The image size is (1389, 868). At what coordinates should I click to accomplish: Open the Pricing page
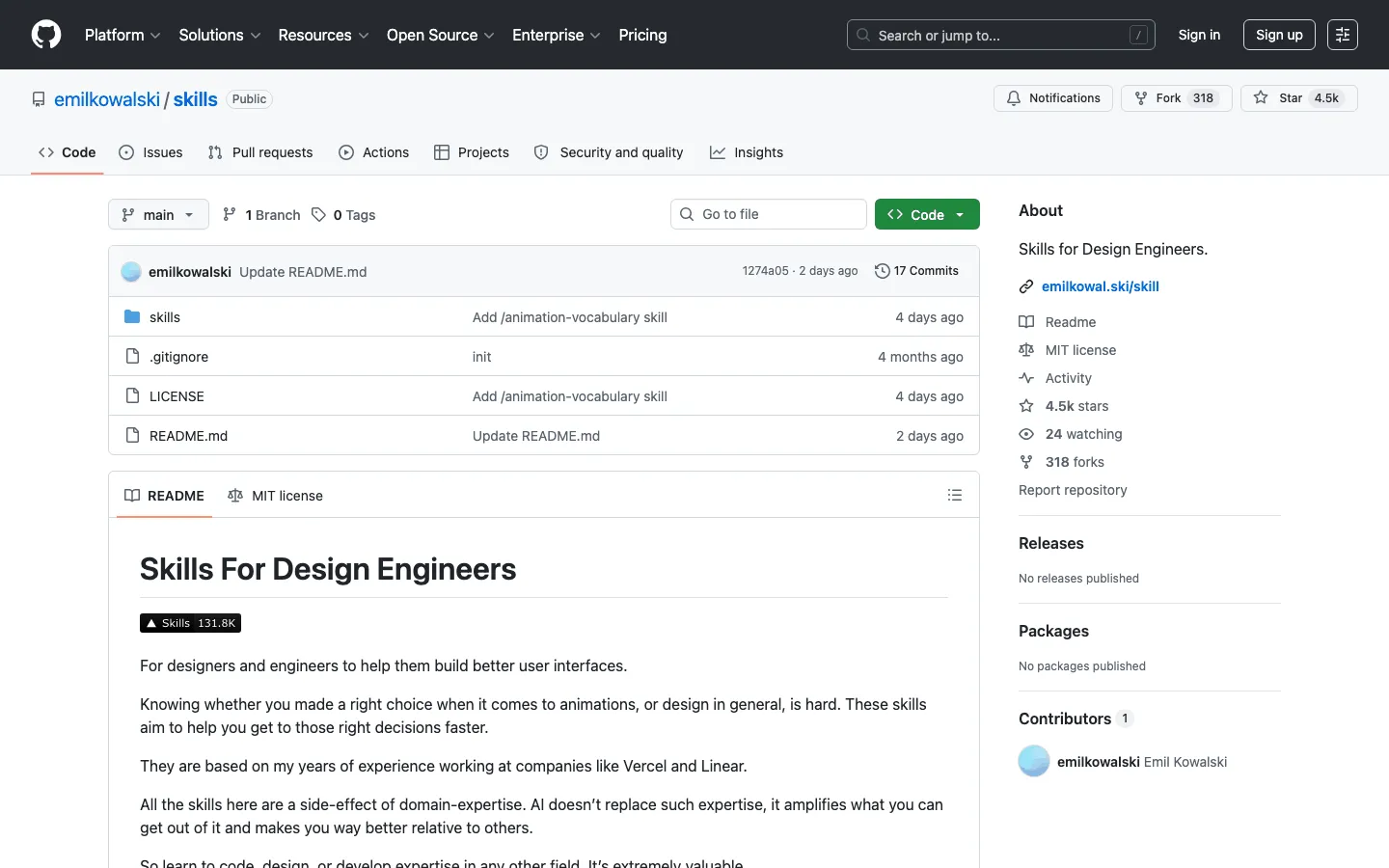pyautogui.click(x=642, y=35)
